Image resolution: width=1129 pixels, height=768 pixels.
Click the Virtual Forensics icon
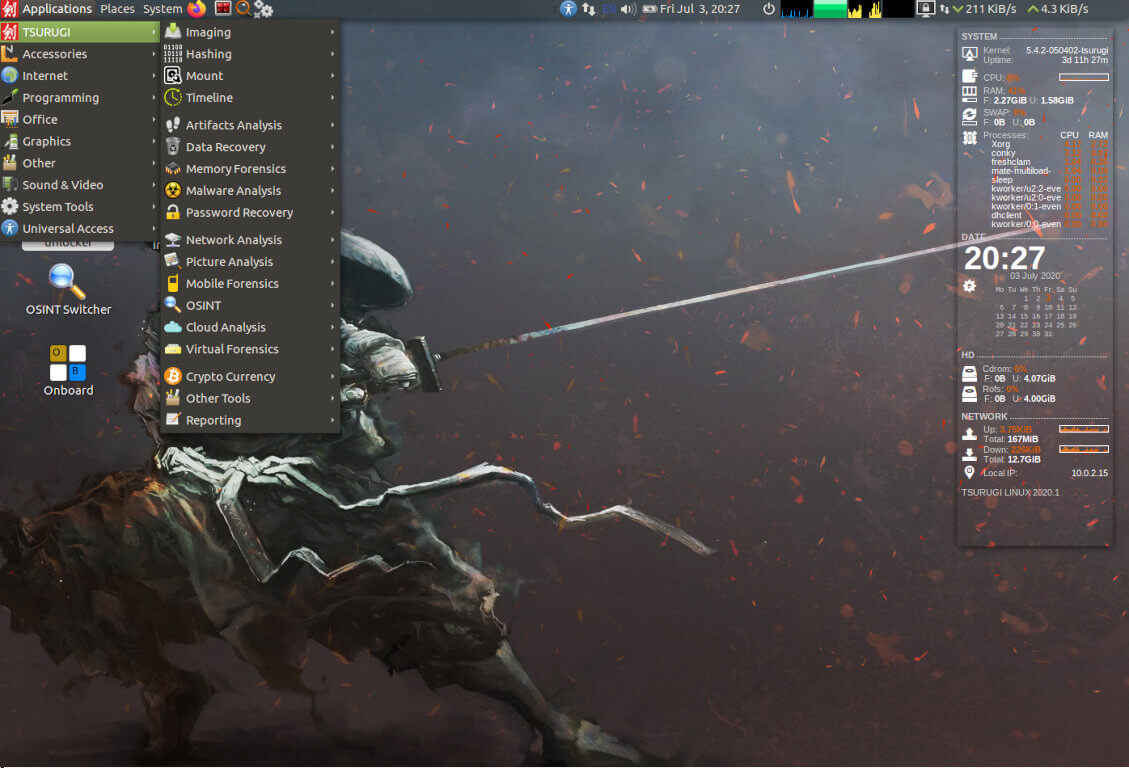pos(173,349)
